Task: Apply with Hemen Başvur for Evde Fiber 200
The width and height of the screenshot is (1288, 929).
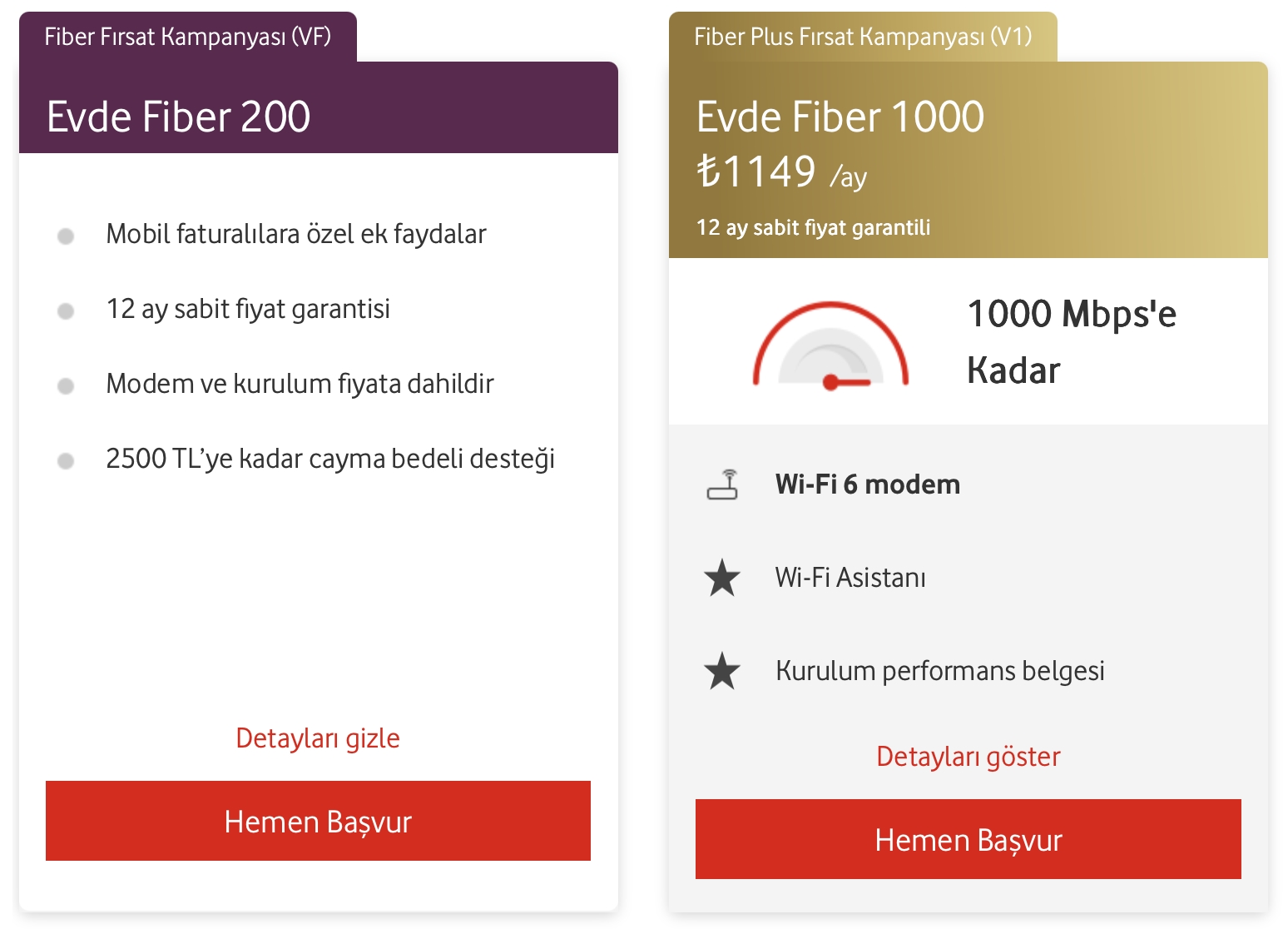Action: point(317,822)
